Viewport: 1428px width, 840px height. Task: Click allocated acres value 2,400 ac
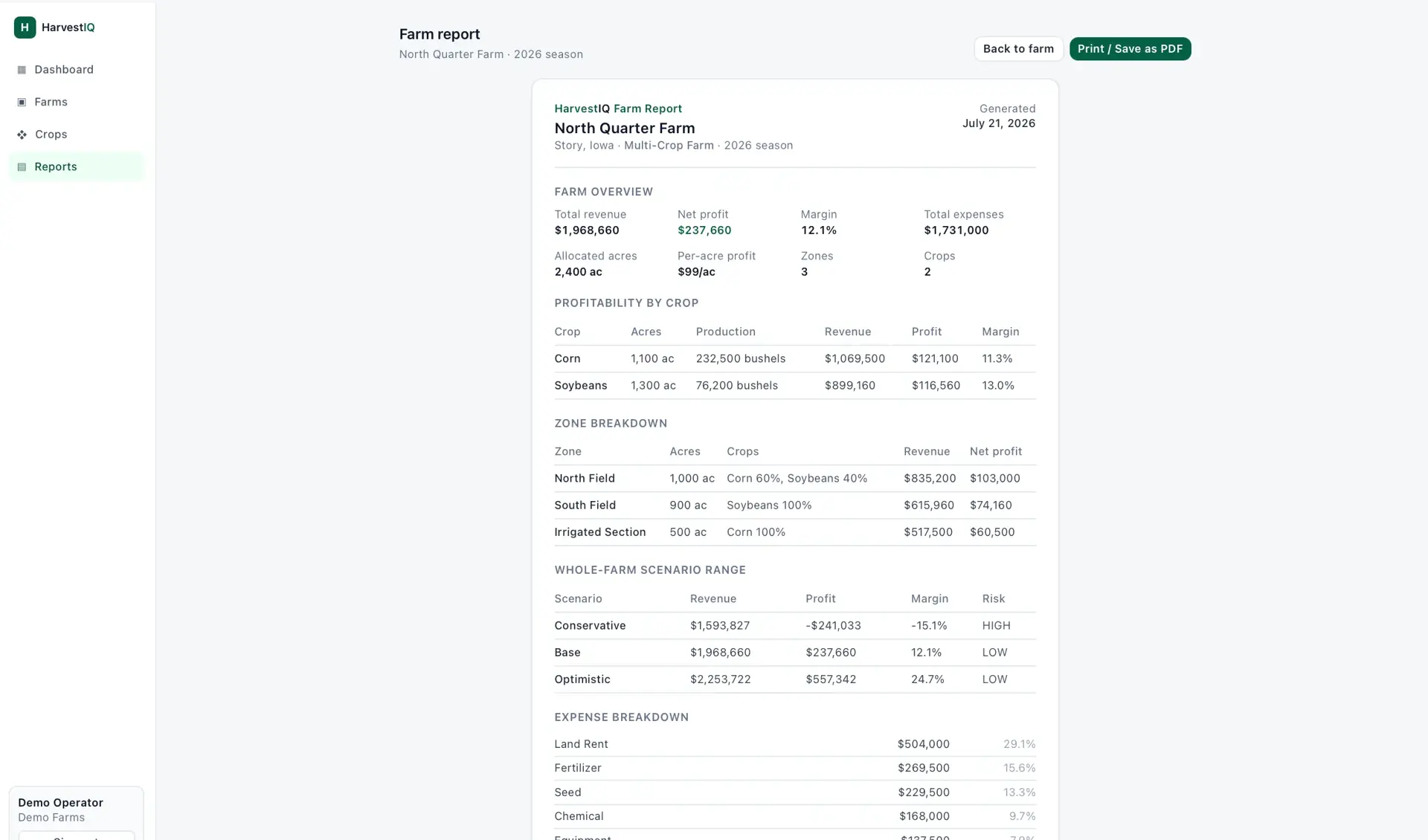click(579, 272)
